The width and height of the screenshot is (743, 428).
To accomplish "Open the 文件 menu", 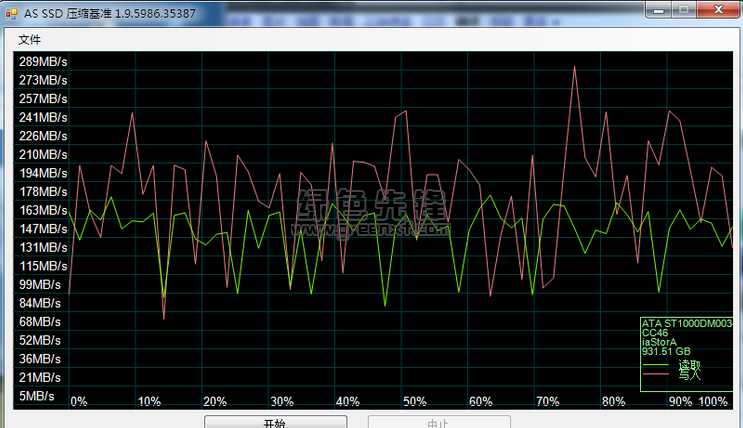I will coord(29,40).
